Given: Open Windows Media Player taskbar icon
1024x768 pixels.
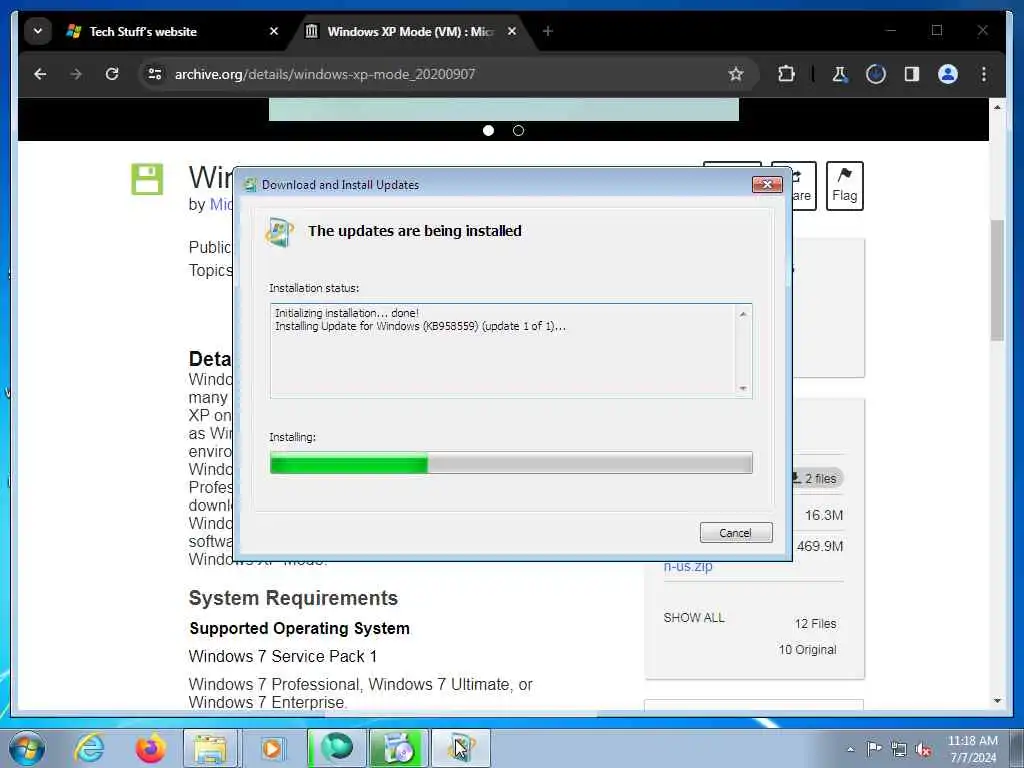Looking at the screenshot, I should click(272, 748).
